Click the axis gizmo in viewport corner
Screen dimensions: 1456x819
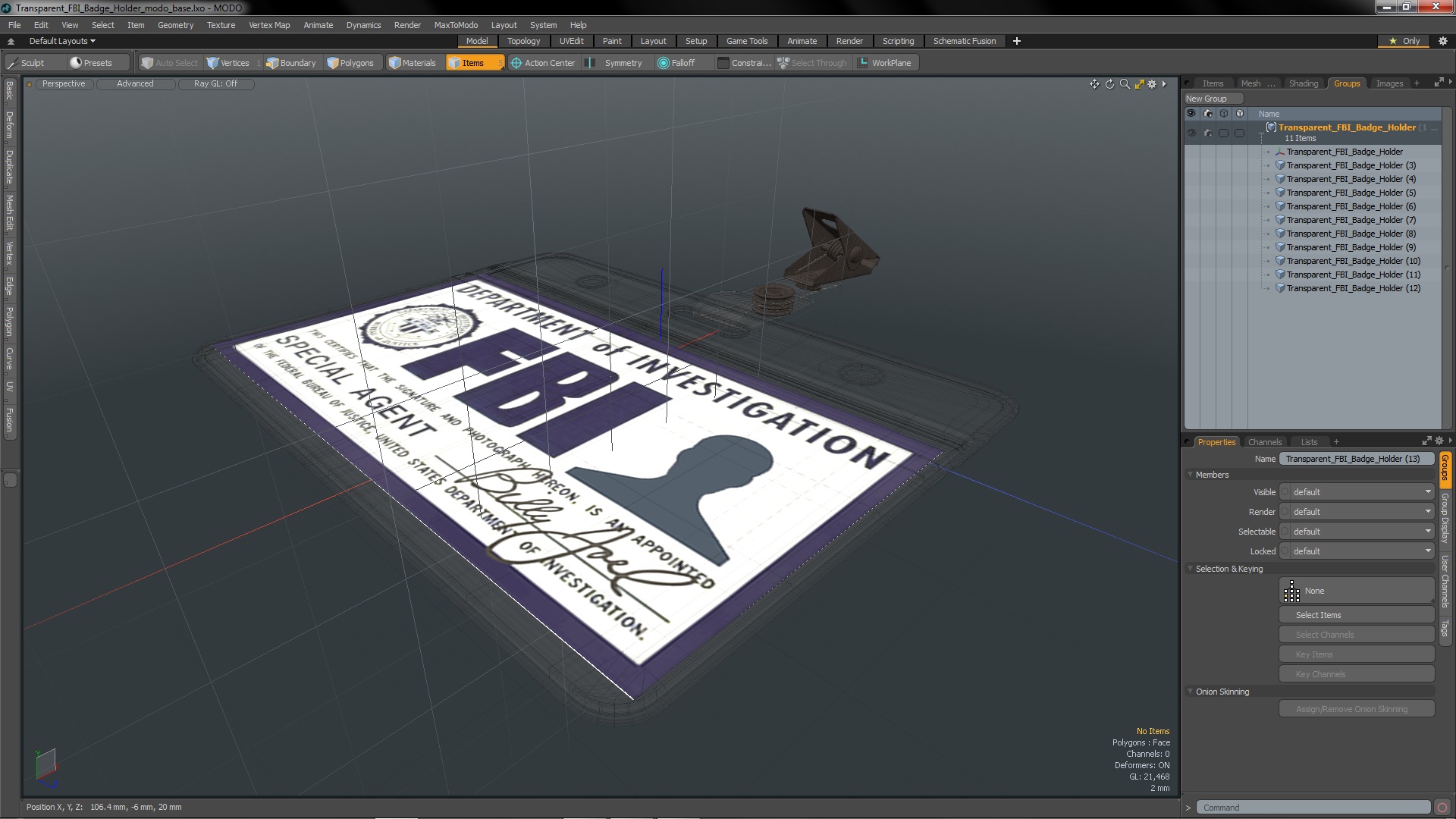point(45,767)
